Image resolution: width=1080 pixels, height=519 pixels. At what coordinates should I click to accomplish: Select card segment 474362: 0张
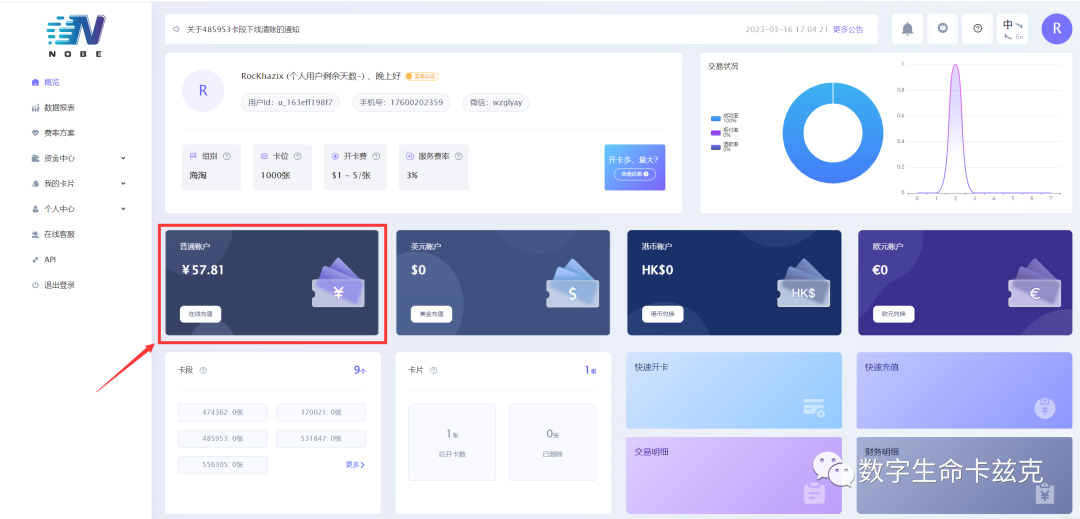[x=222, y=412]
